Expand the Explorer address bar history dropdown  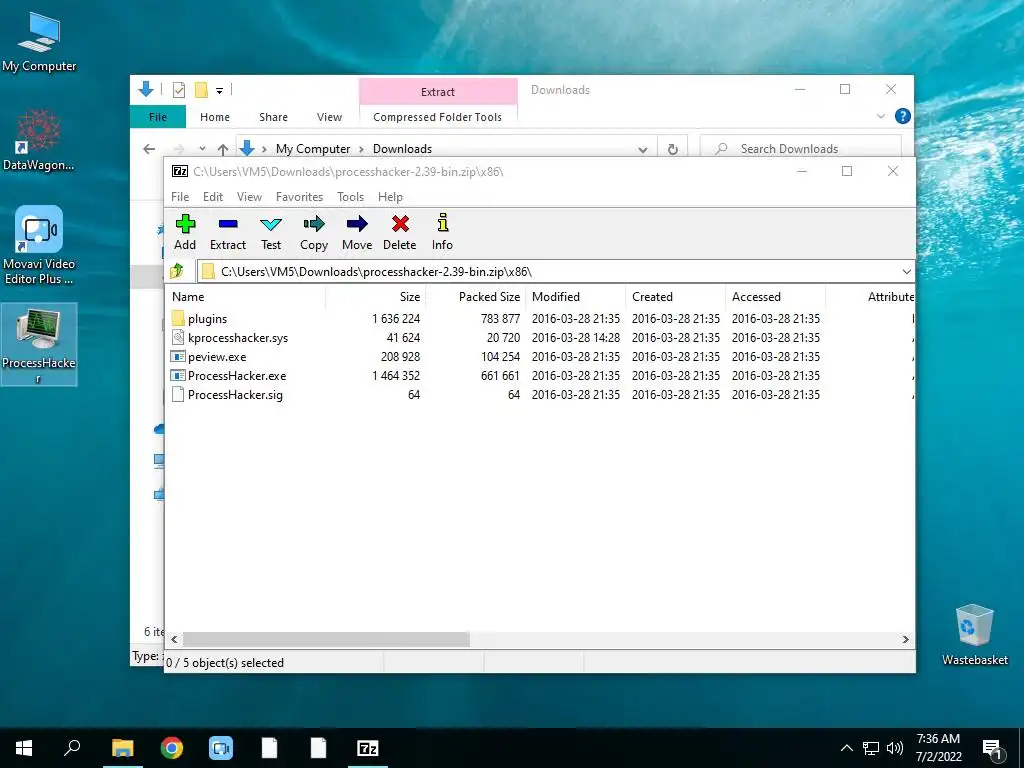coord(643,150)
